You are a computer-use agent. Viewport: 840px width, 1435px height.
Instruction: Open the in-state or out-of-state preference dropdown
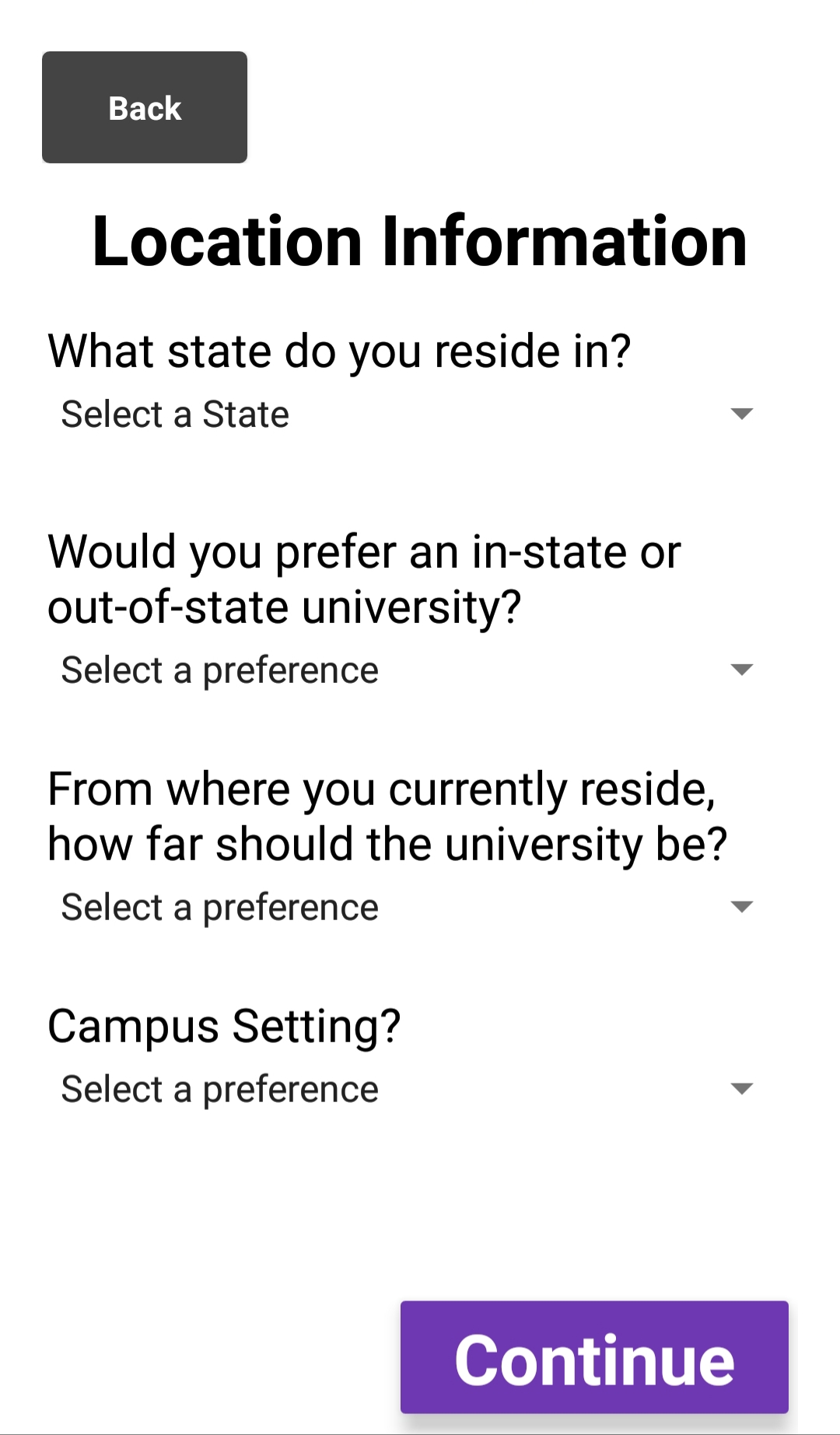click(x=409, y=670)
